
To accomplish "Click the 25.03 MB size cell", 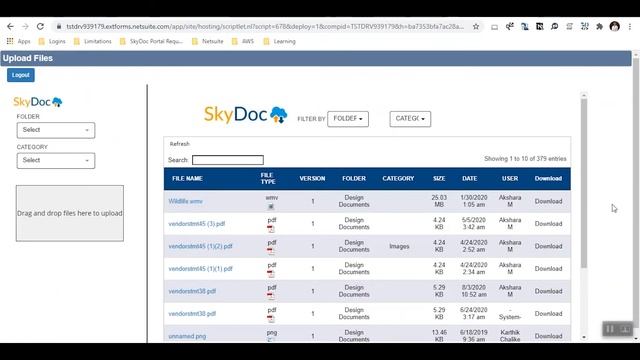I will (x=439, y=201).
